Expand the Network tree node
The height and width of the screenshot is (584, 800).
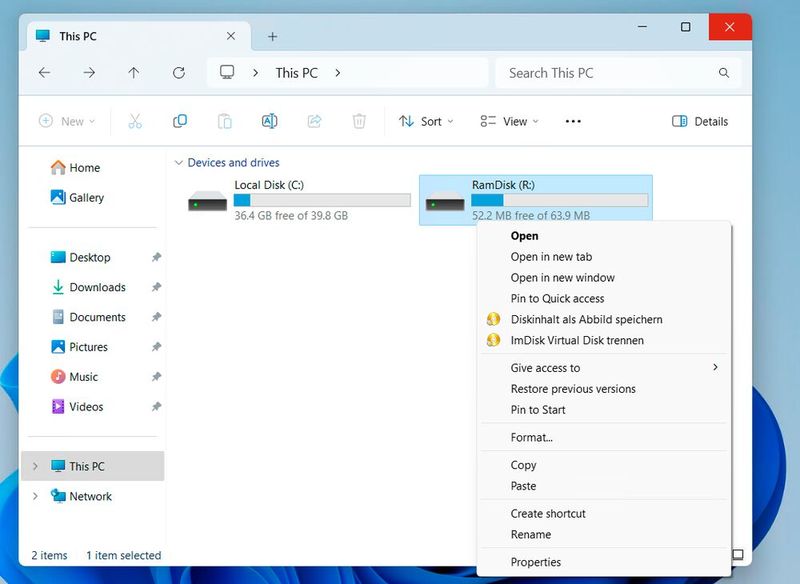tap(36, 496)
